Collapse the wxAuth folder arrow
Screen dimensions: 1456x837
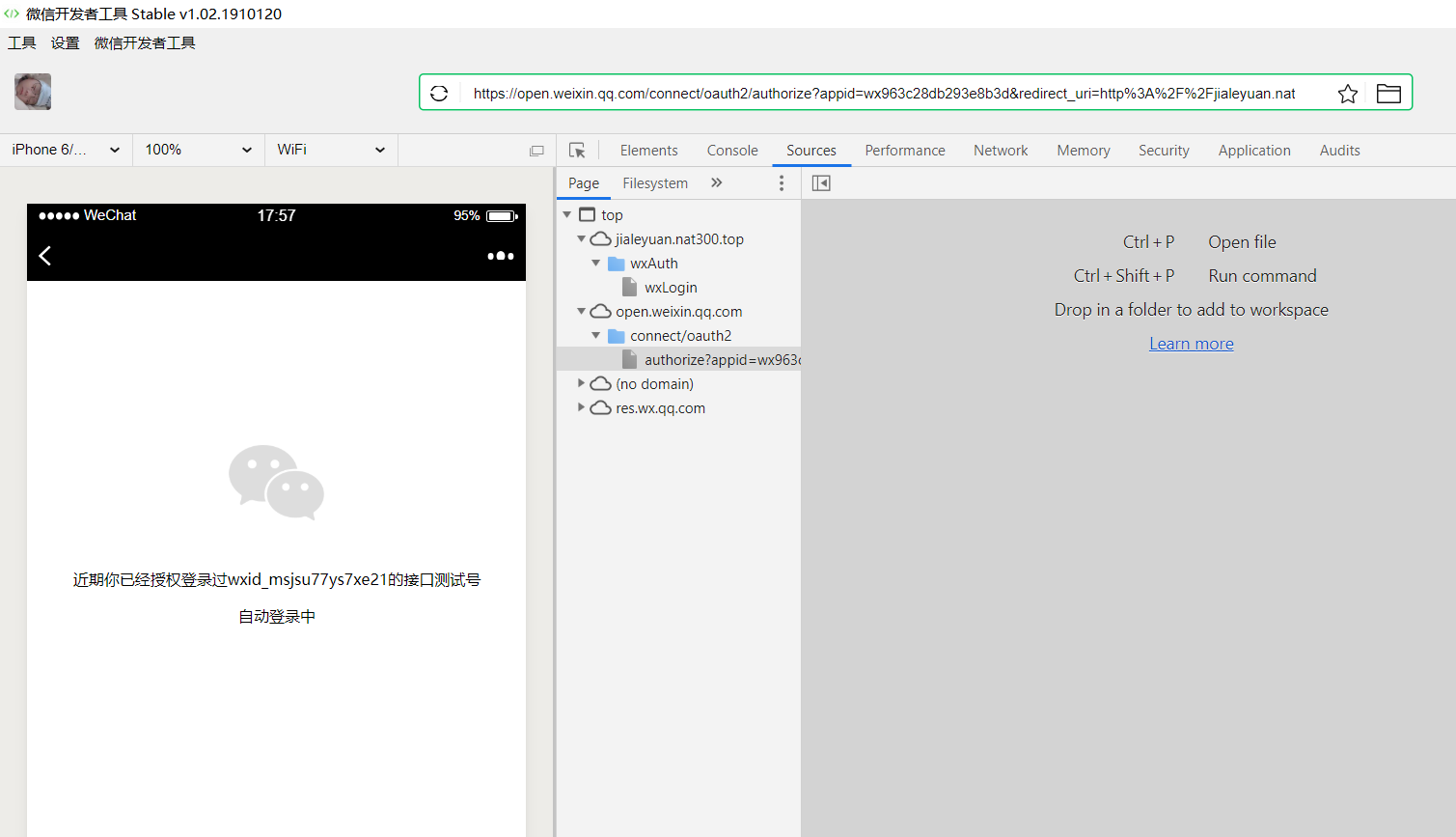595,263
